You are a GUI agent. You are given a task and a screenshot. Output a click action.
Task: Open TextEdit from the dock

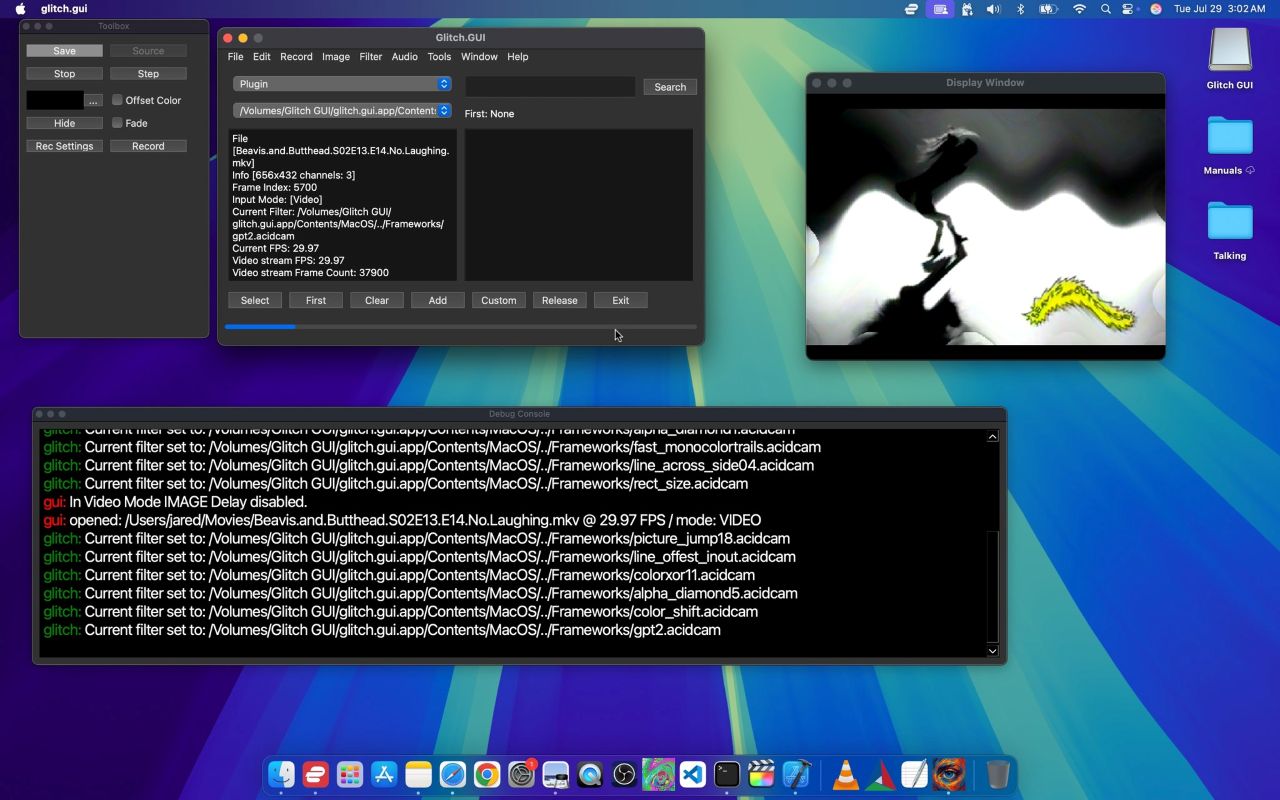[x=915, y=774]
